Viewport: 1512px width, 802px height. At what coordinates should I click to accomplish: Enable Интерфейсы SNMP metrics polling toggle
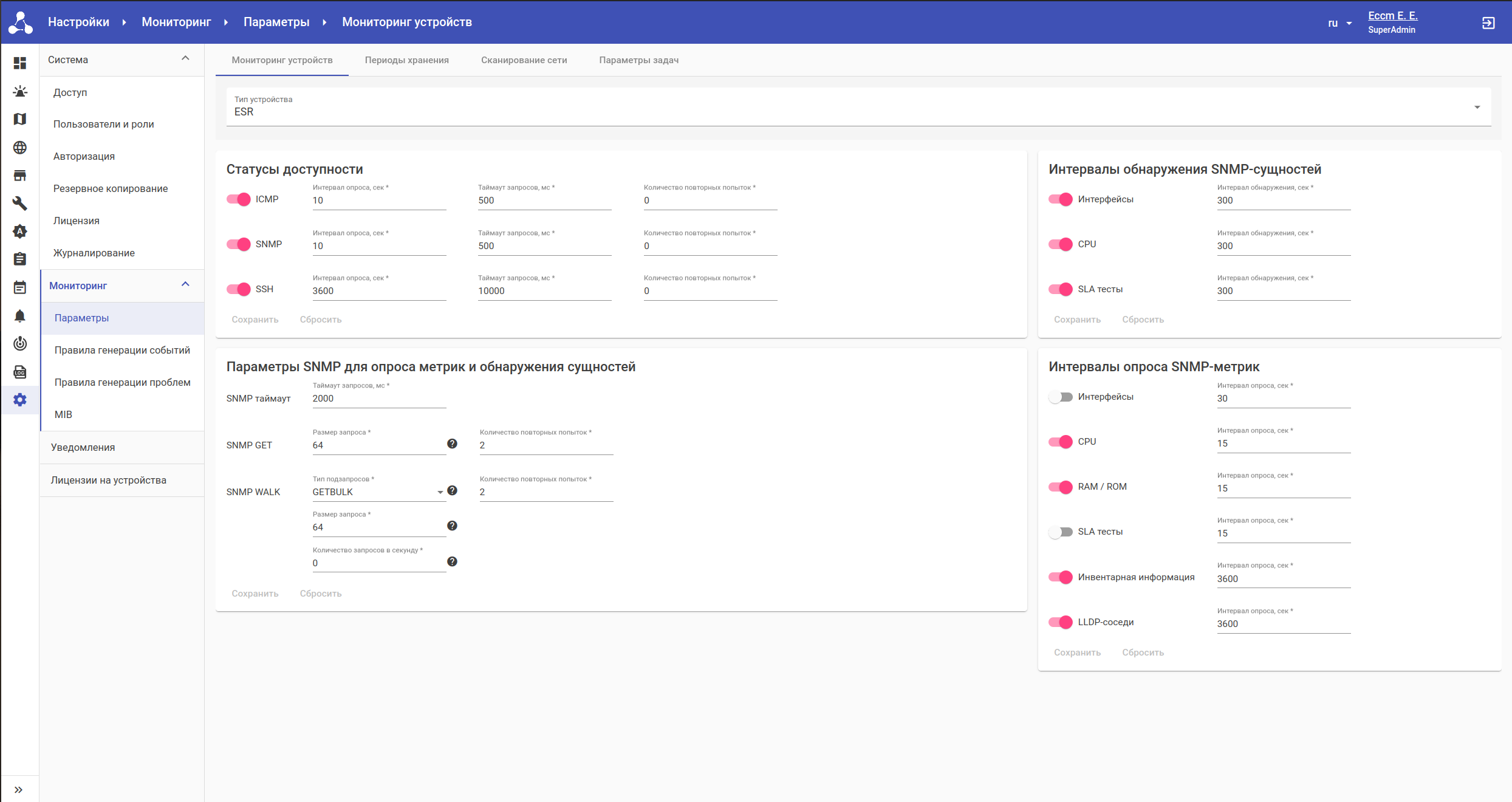[1061, 397]
